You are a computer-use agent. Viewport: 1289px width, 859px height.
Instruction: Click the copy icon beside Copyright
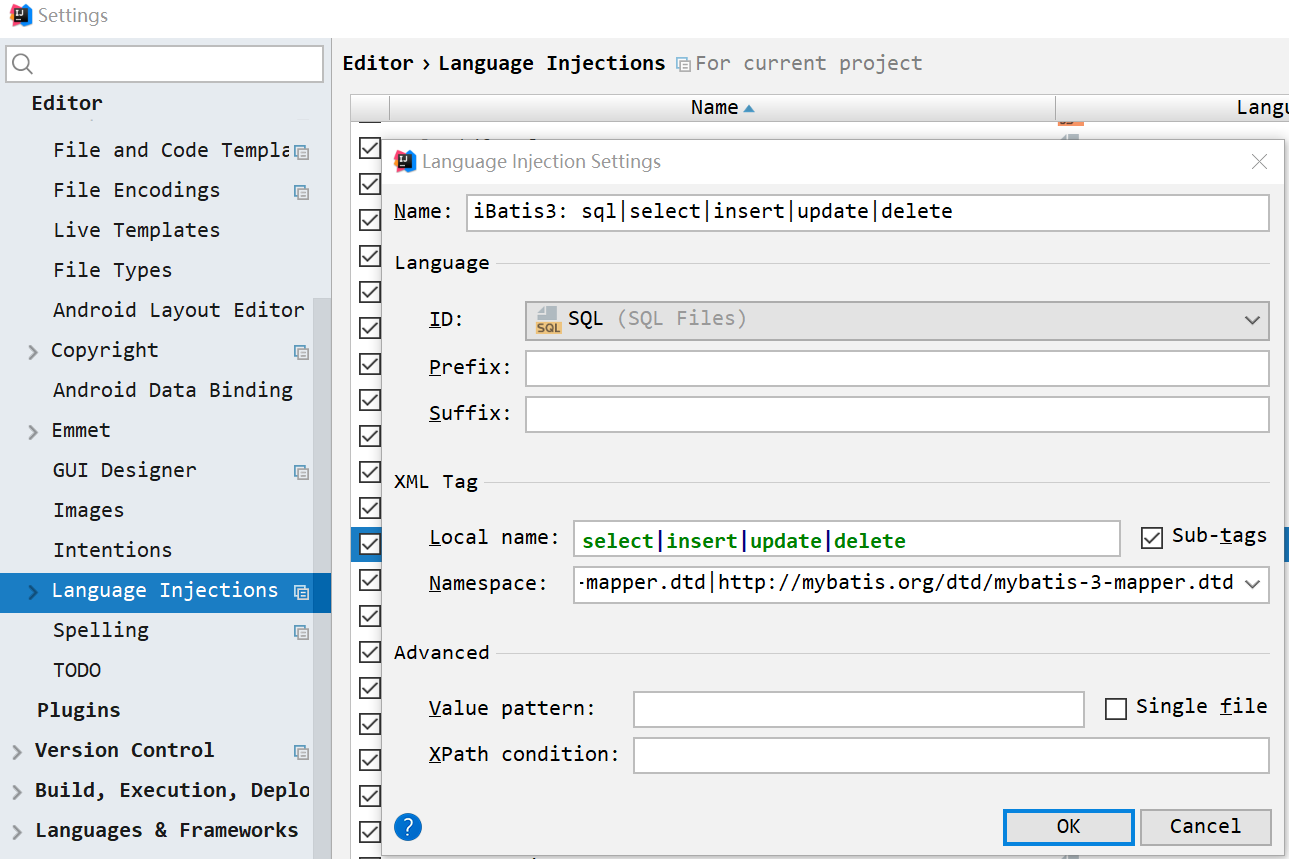[301, 352]
